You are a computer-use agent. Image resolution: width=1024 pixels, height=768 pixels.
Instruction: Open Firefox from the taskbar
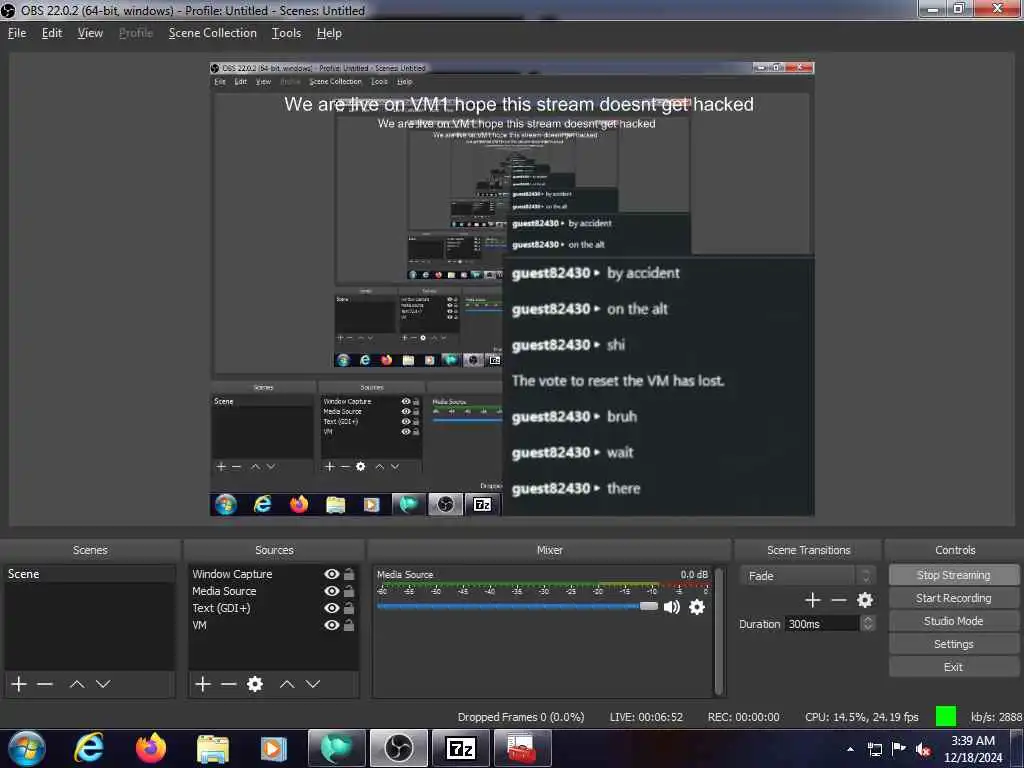[151, 748]
